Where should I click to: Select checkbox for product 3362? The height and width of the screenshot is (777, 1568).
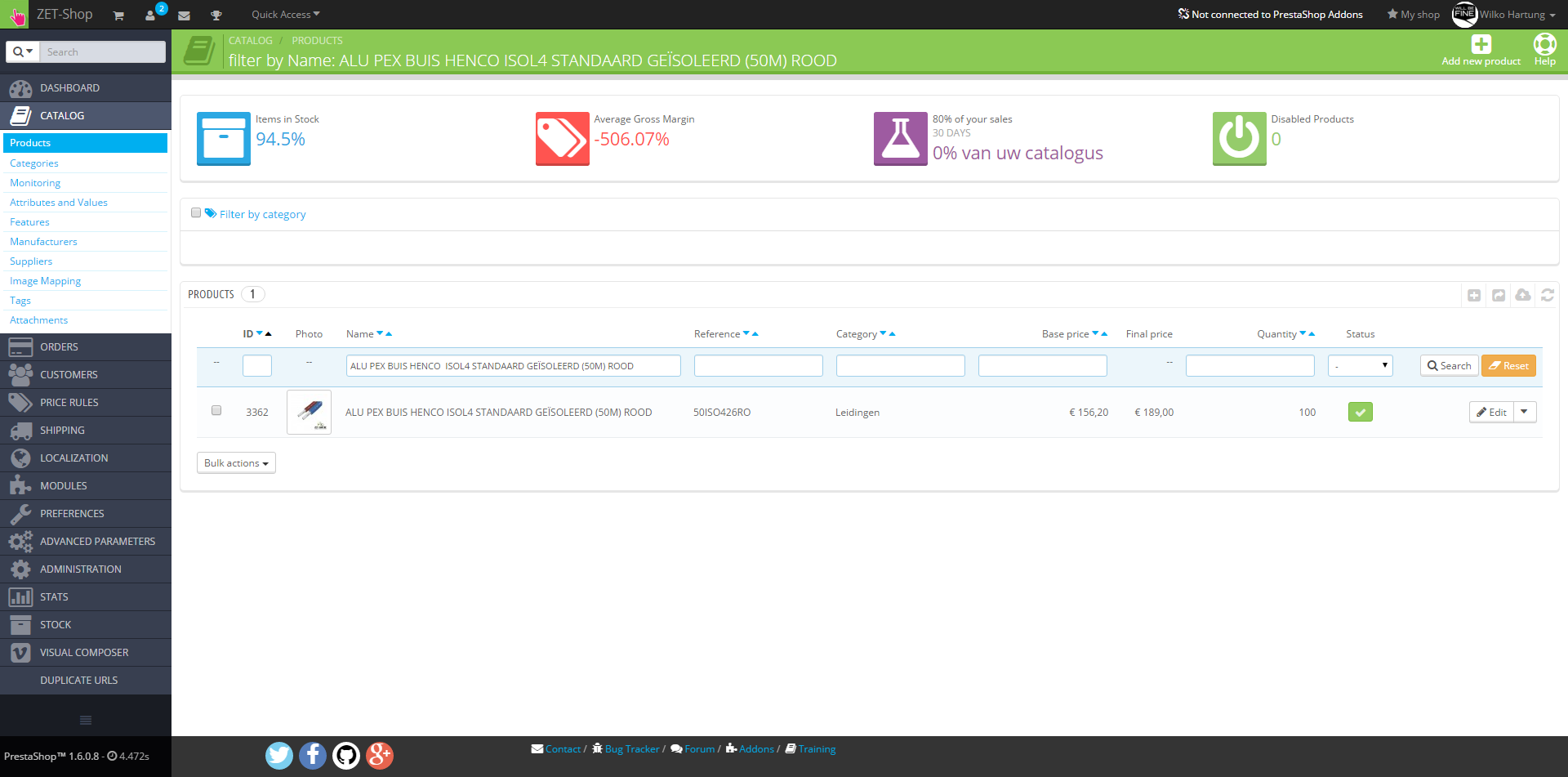tap(216, 411)
